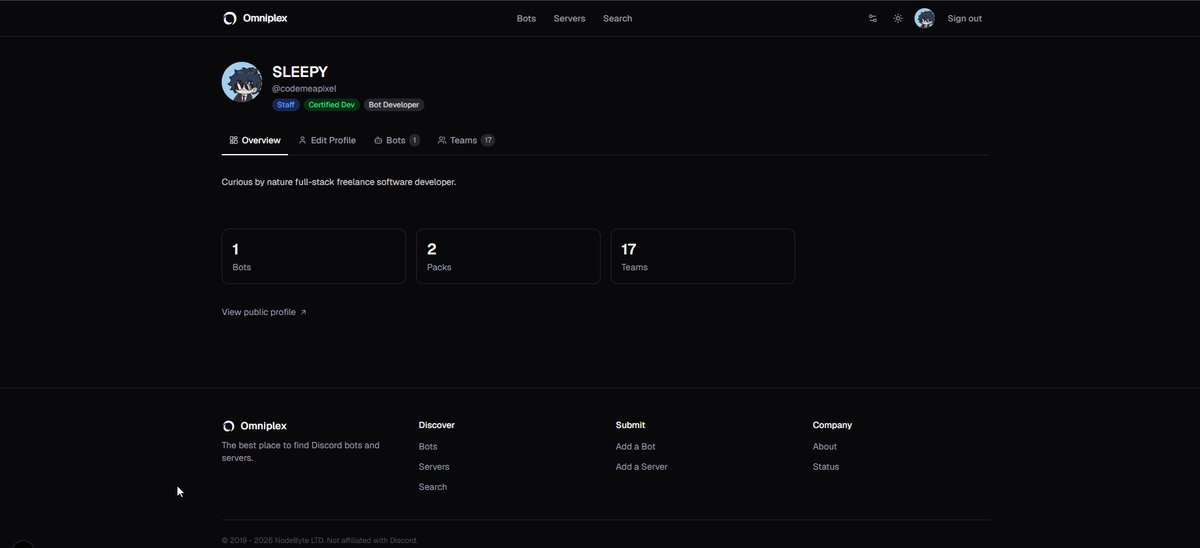Click the small user avatar in header
This screenshot has height=548, width=1200.
[924, 18]
